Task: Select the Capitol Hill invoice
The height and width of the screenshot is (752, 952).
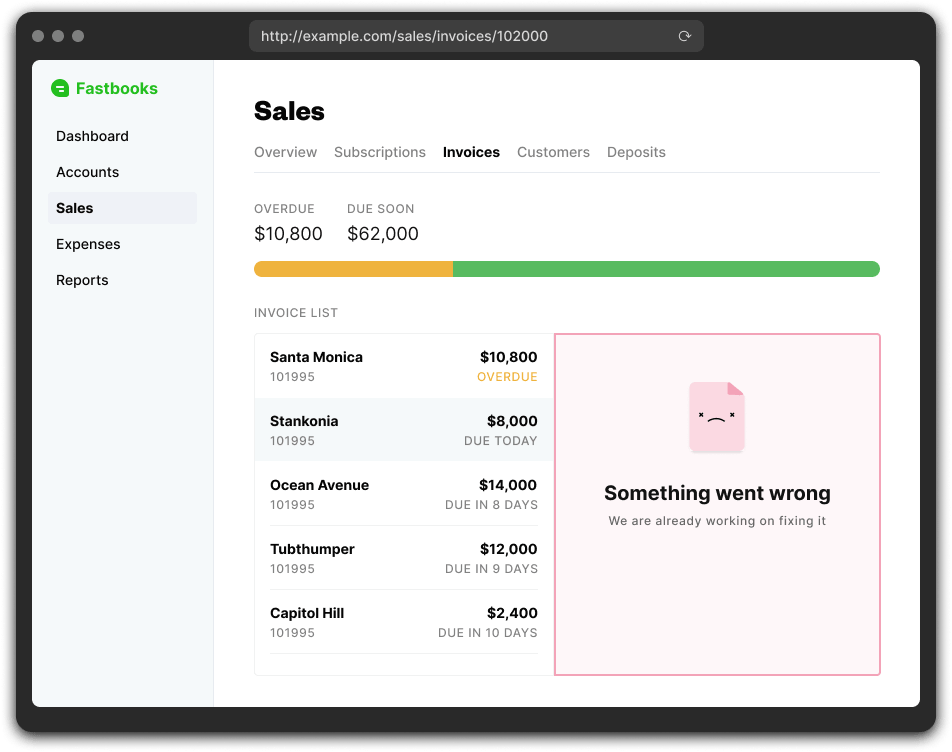Action: (404, 622)
